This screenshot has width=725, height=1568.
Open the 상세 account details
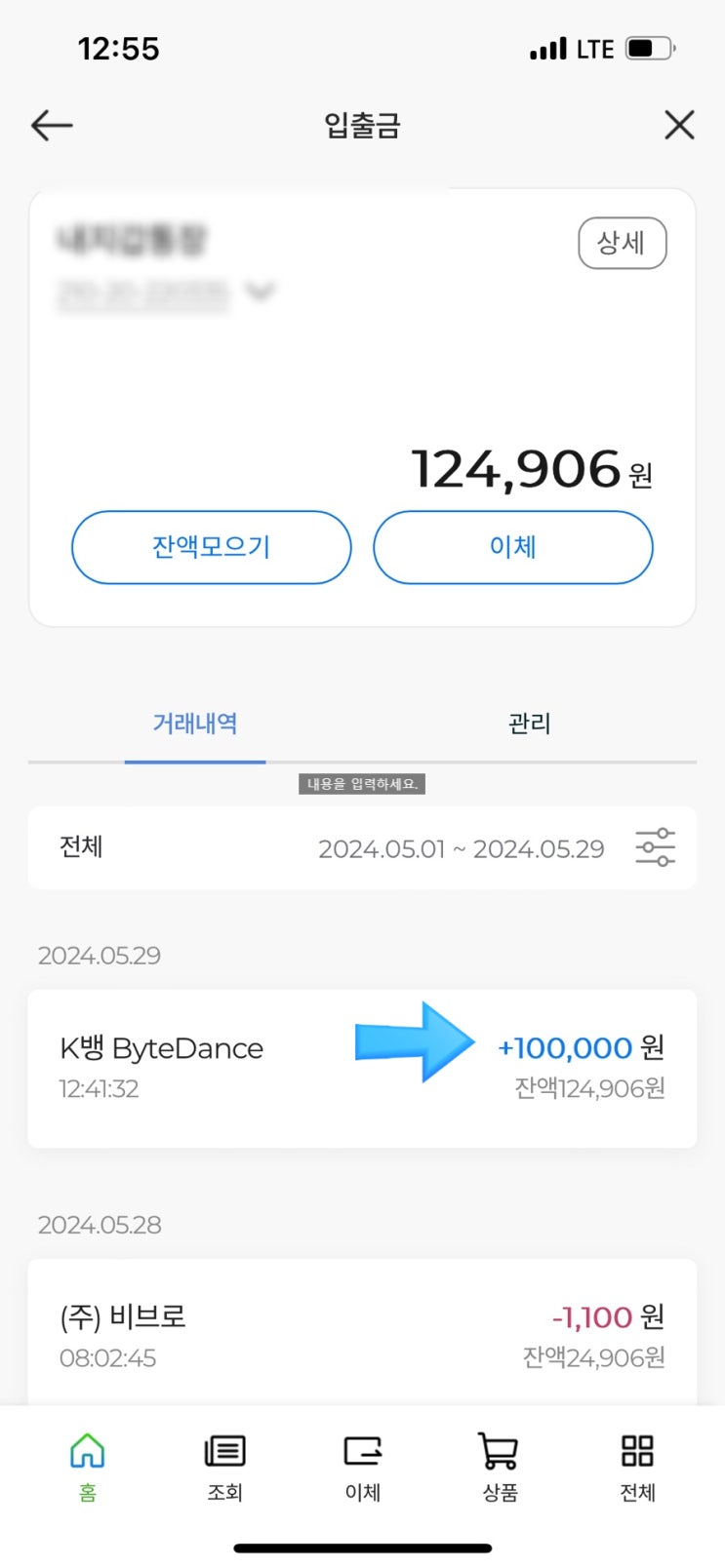pyautogui.click(x=622, y=243)
